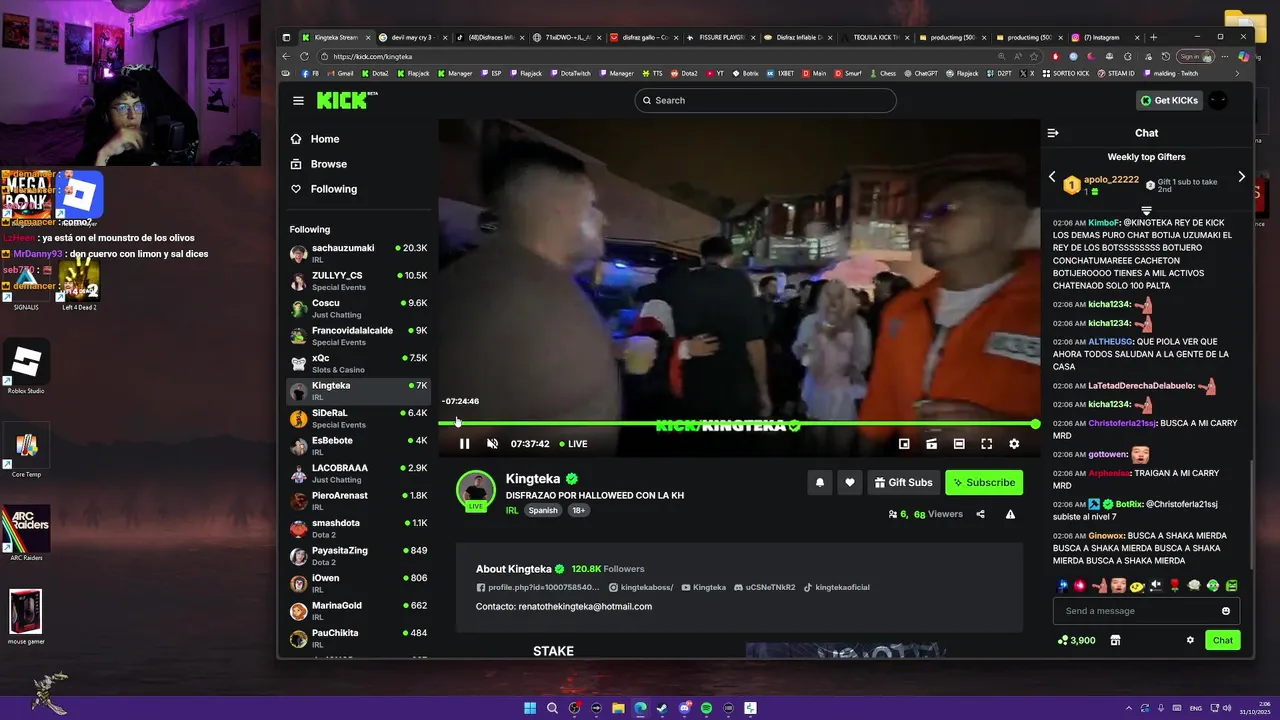
Task: Open the Chess bookmark
Action: click(882, 73)
